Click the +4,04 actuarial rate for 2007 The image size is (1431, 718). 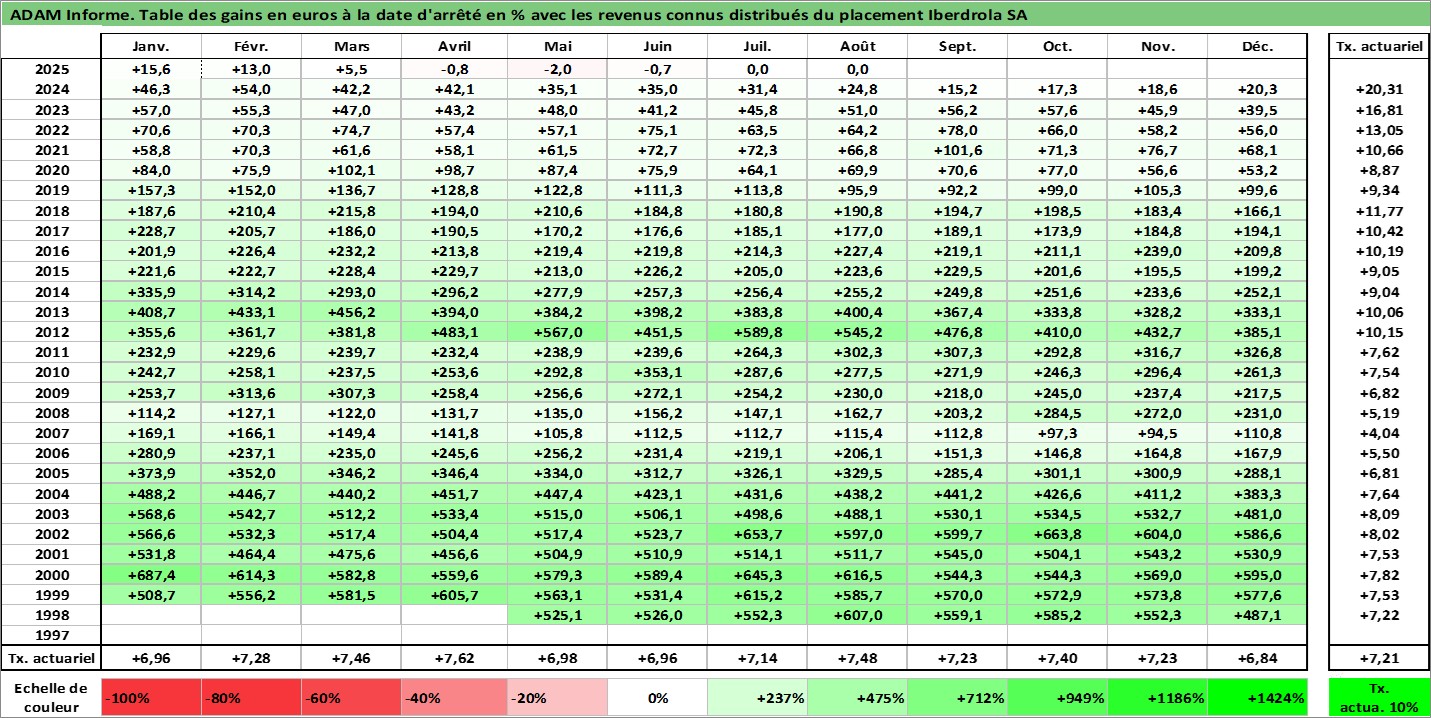tap(1378, 433)
